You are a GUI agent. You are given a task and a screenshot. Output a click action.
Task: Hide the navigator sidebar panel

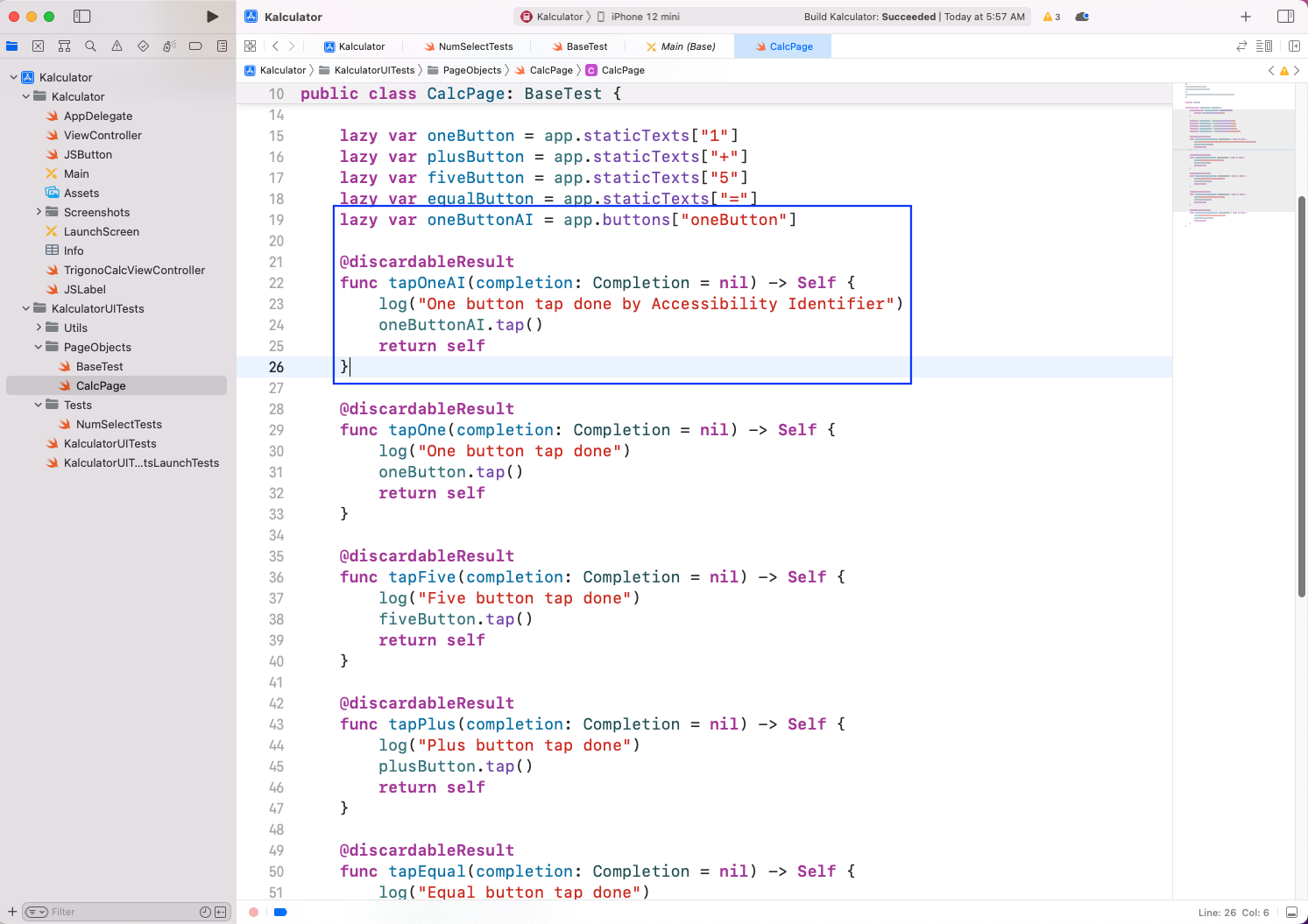pos(81,17)
